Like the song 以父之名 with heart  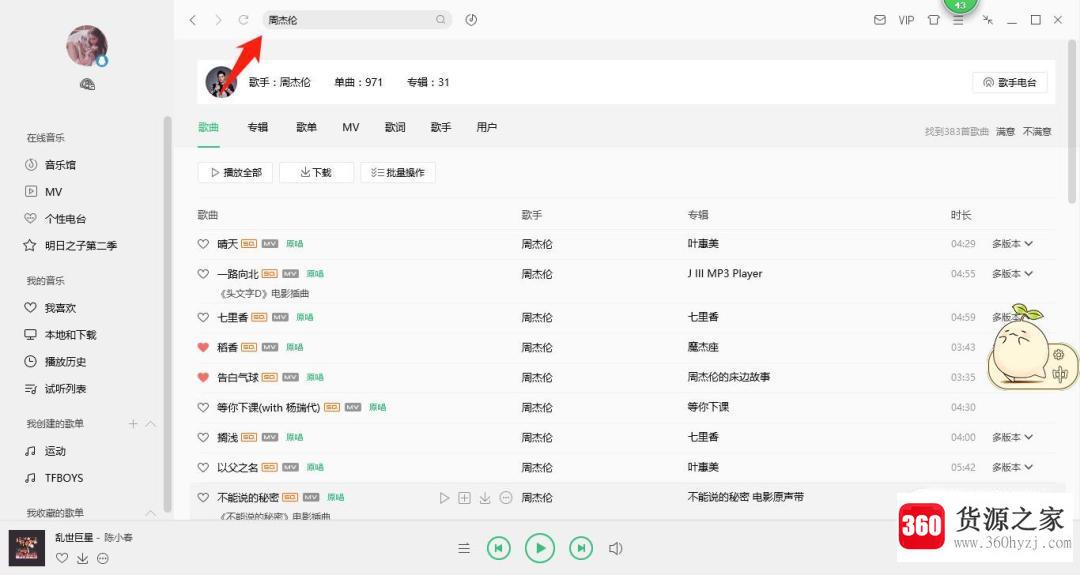[203, 467]
